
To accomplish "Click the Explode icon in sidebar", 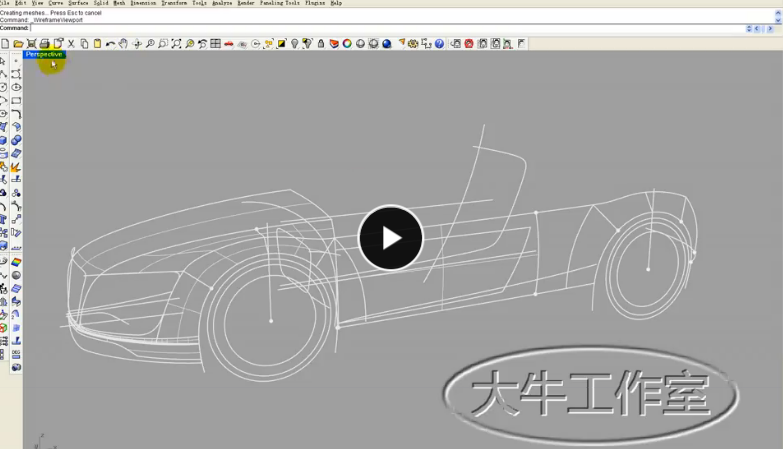I will click(x=15, y=167).
